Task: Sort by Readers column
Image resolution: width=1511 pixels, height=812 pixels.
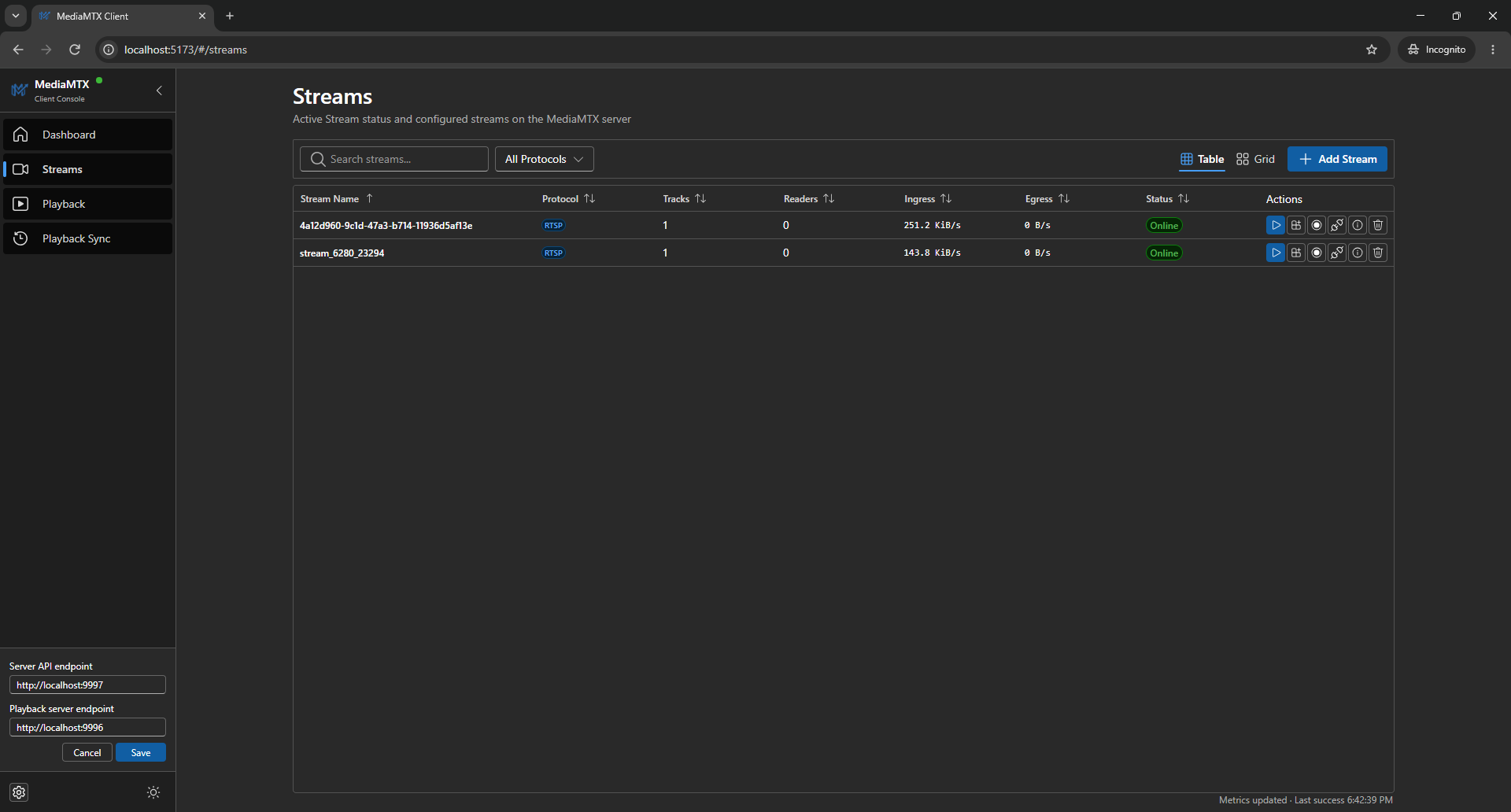Action: (x=808, y=199)
